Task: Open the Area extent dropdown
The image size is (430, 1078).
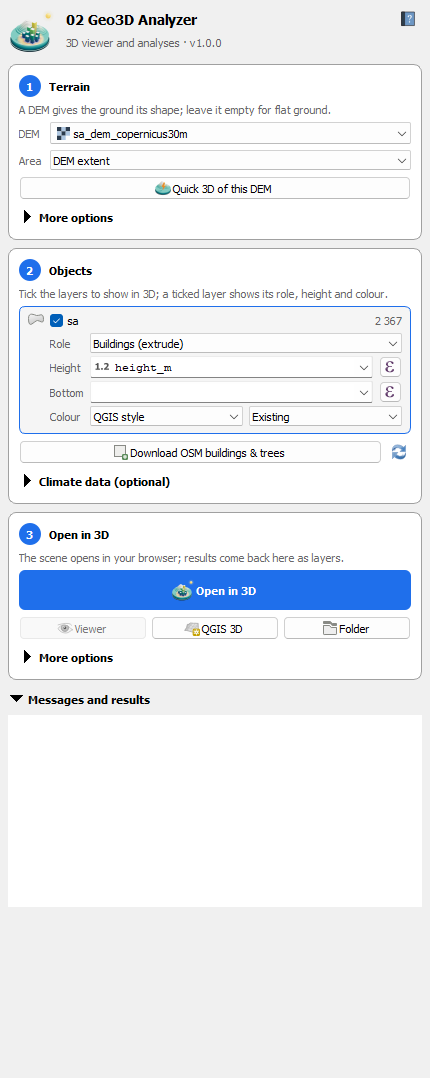Action: tap(230, 161)
